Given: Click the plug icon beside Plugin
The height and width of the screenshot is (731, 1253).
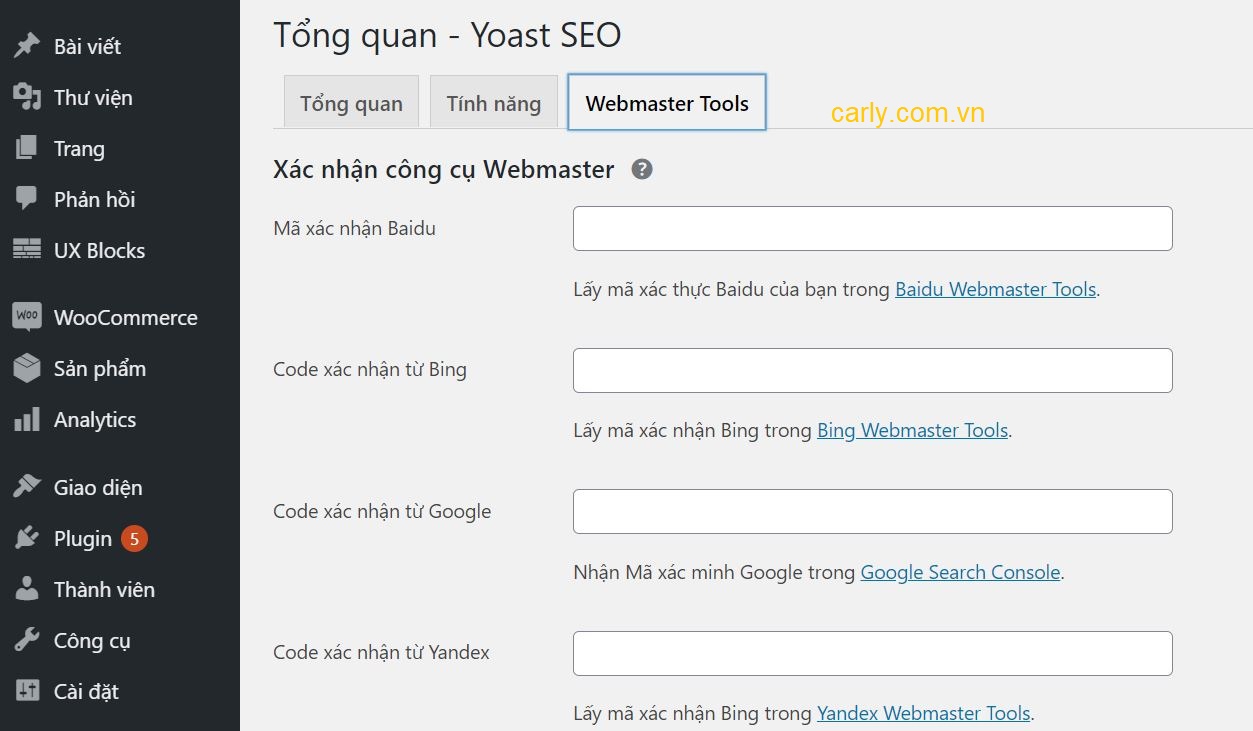Looking at the screenshot, I should [x=27, y=538].
